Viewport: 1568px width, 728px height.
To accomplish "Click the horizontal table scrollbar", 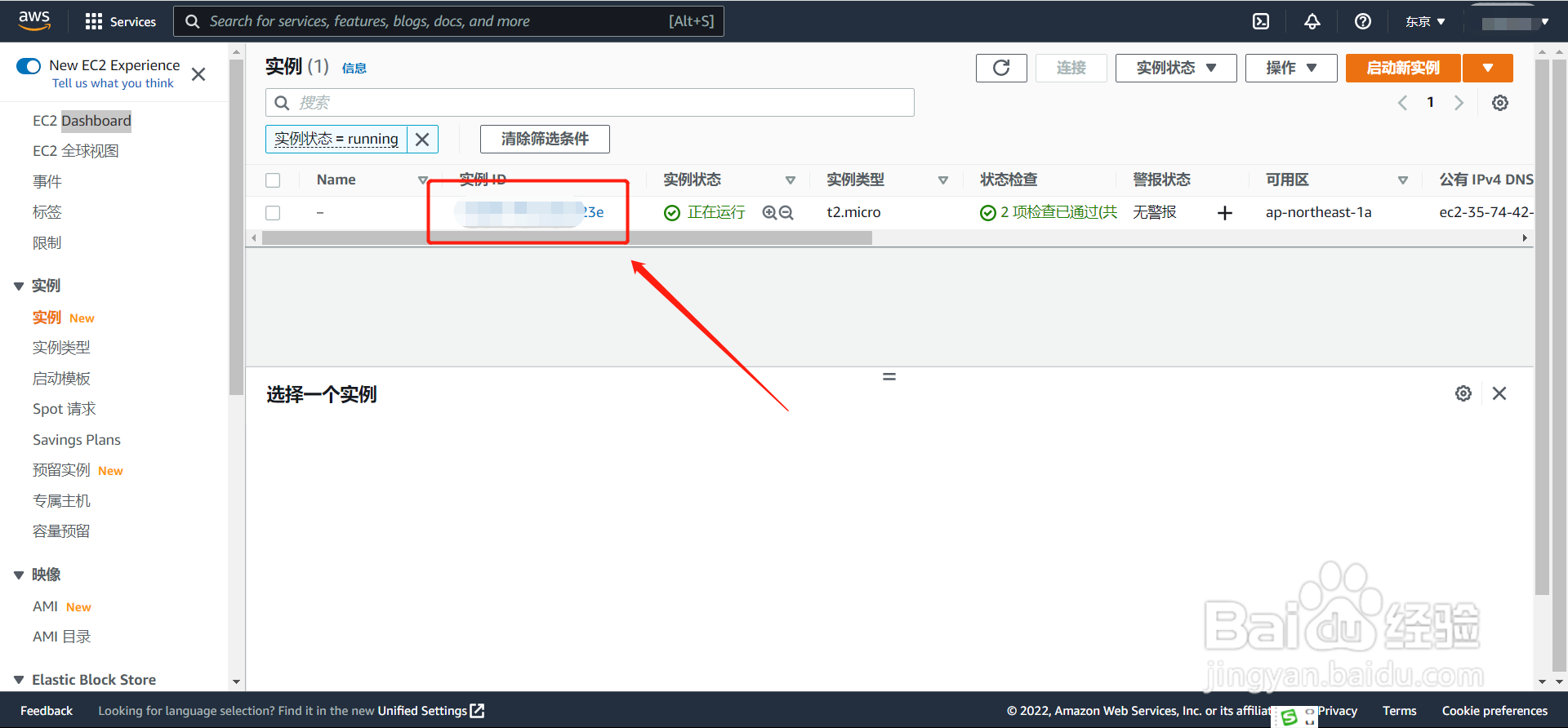I will [x=567, y=238].
